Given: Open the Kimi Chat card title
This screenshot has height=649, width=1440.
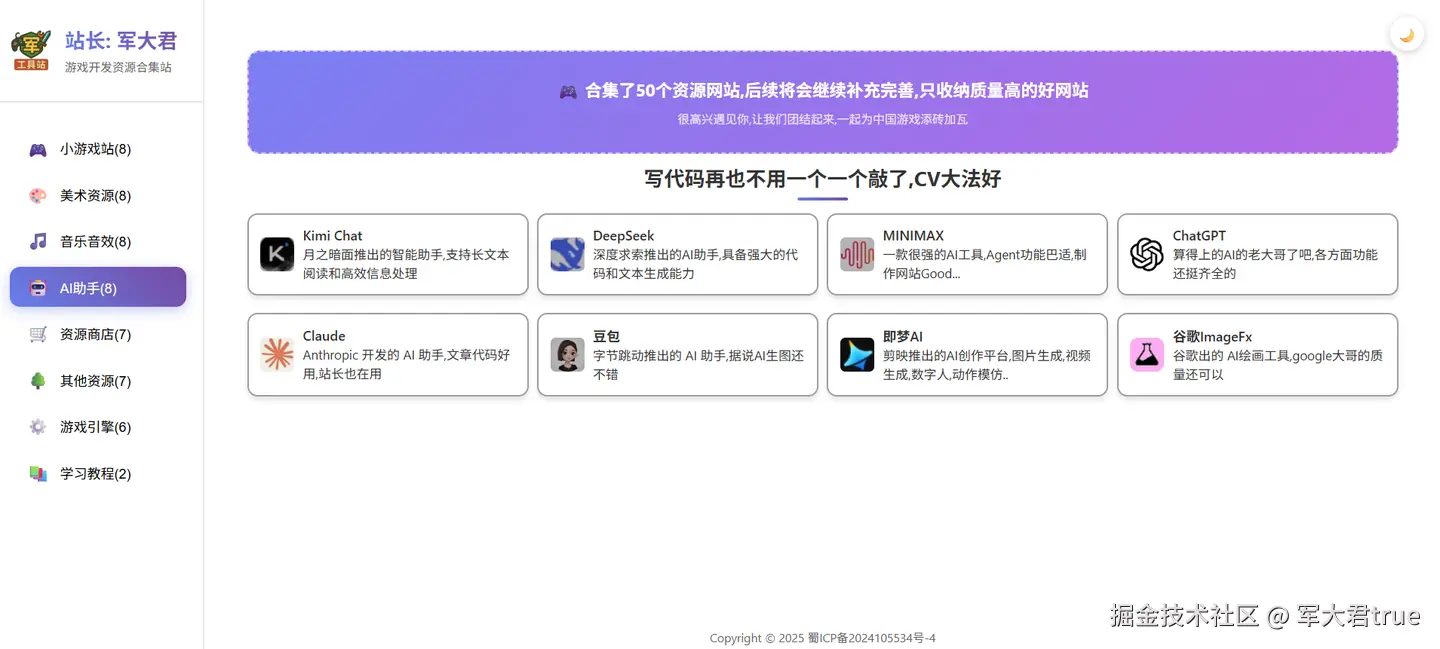Looking at the screenshot, I should pyautogui.click(x=333, y=236).
